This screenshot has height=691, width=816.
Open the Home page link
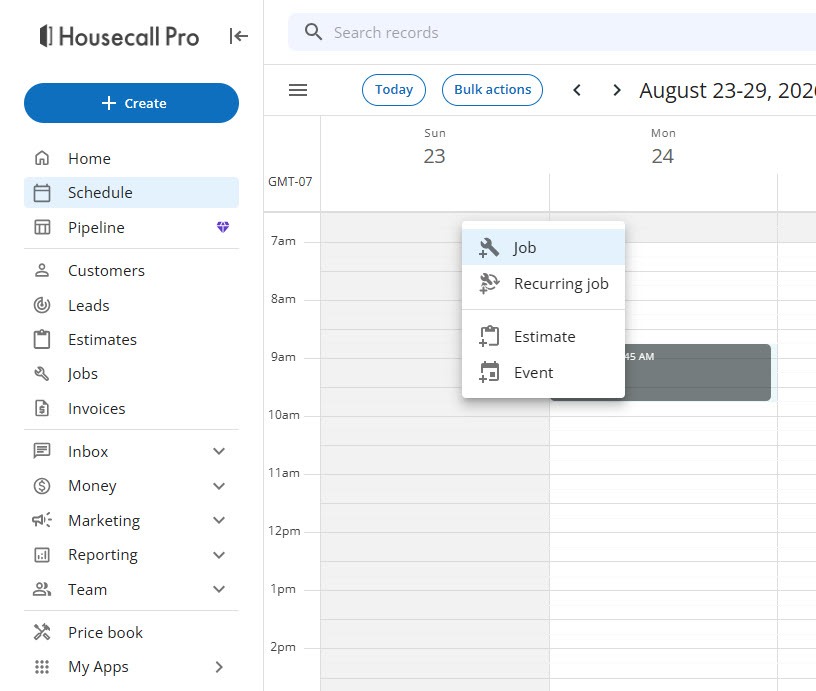point(131,158)
